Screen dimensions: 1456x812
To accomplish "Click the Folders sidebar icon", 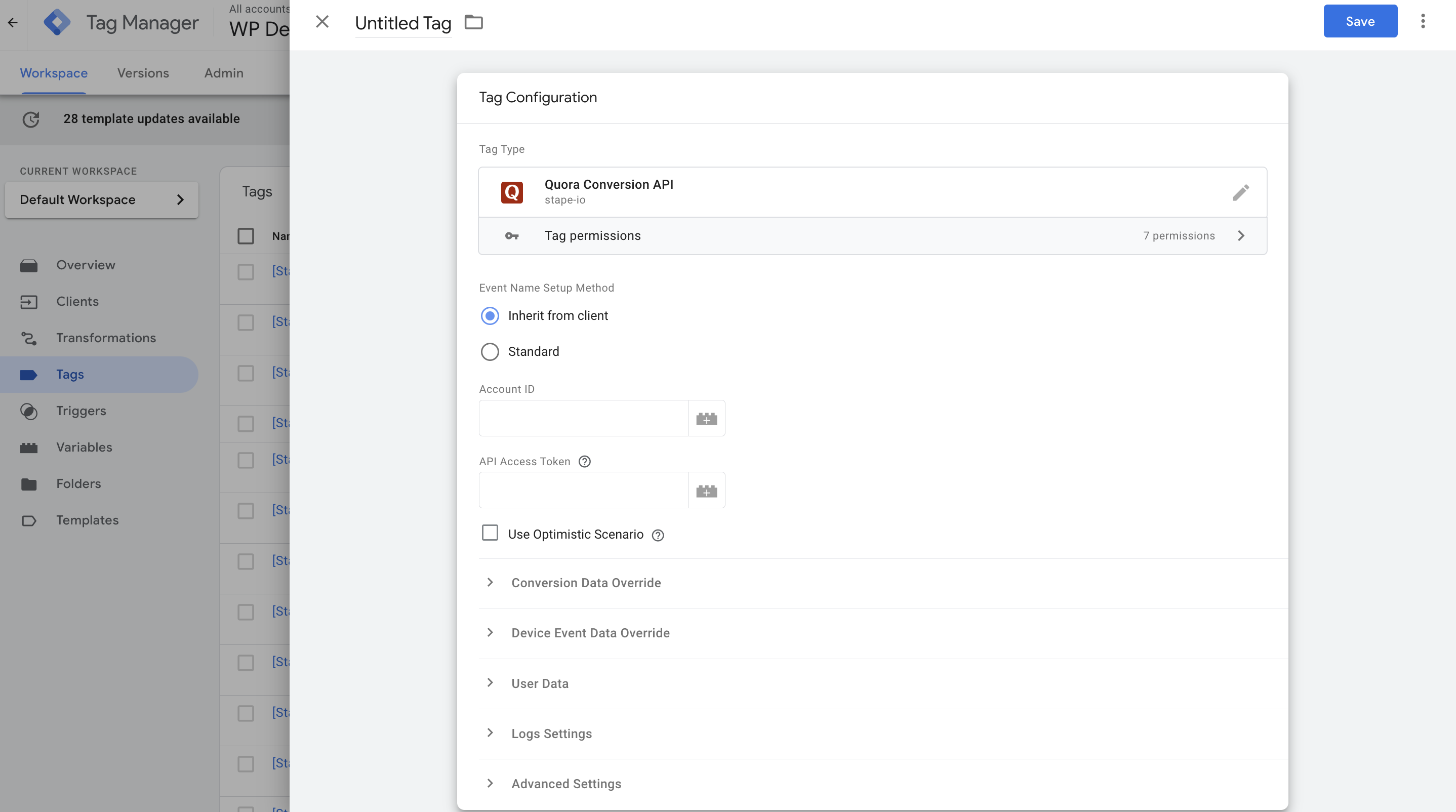I will 29,484.
